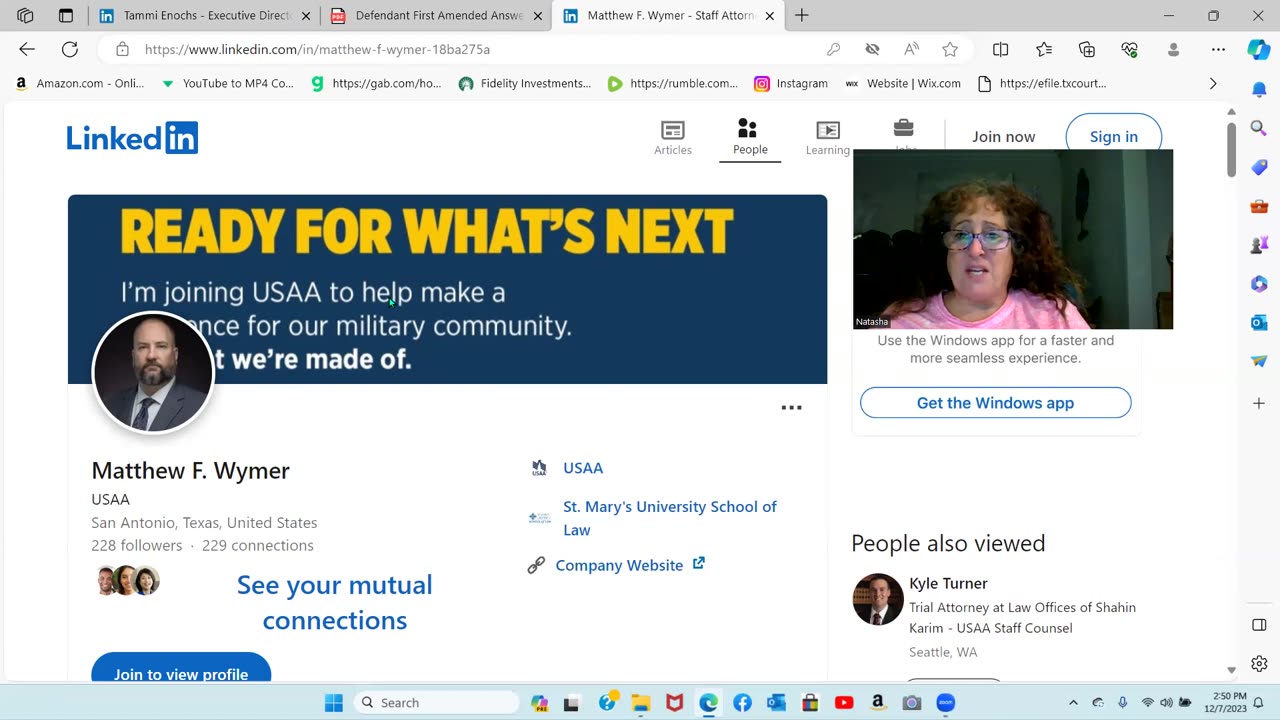Viewport: 1280px width, 720px height.
Task: Open Zoom from the taskbar
Action: (x=946, y=703)
